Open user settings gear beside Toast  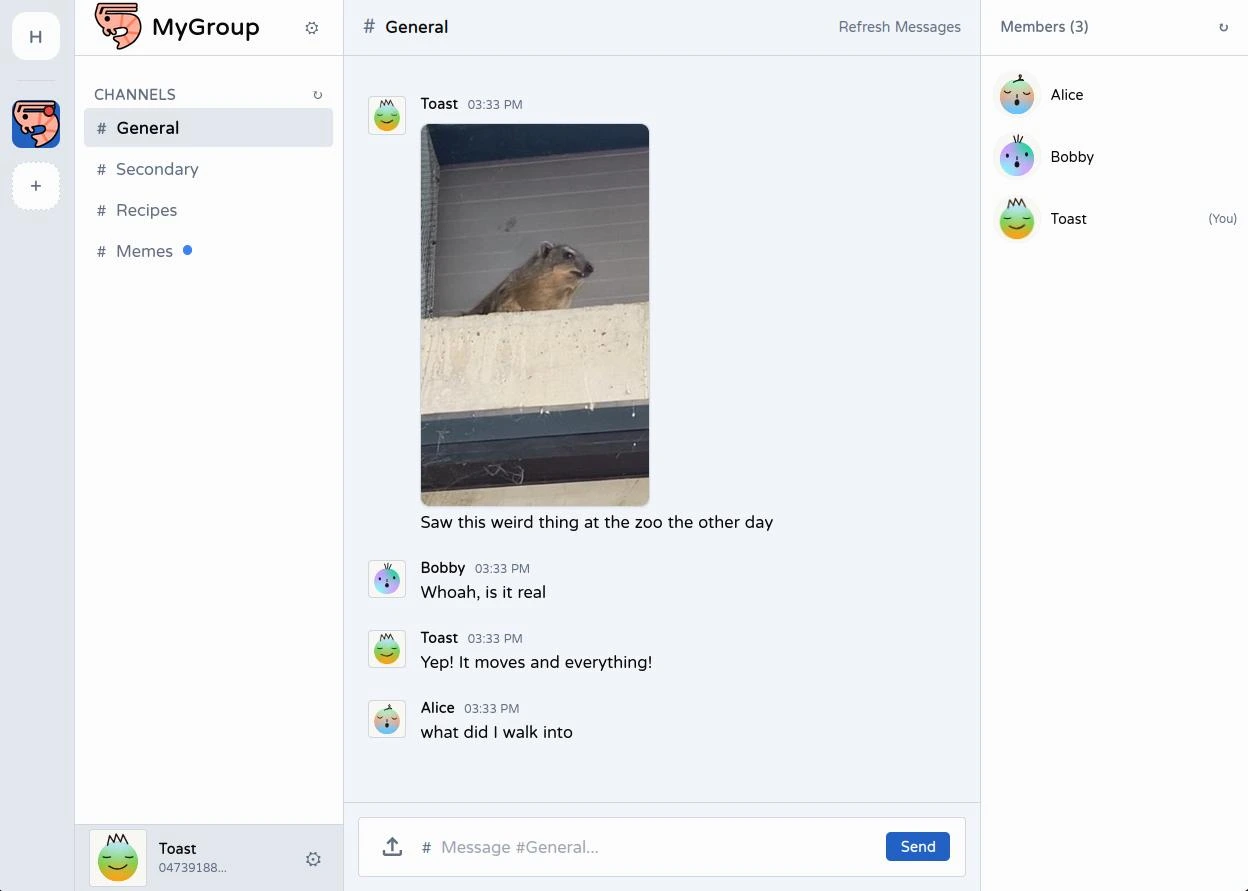point(313,859)
